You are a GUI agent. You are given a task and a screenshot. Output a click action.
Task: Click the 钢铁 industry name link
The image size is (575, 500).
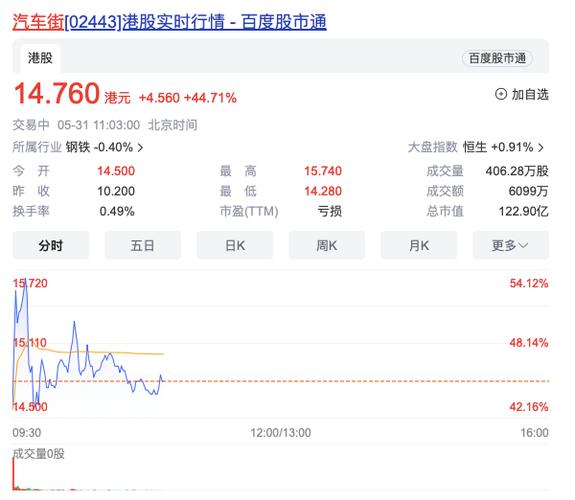[79, 148]
